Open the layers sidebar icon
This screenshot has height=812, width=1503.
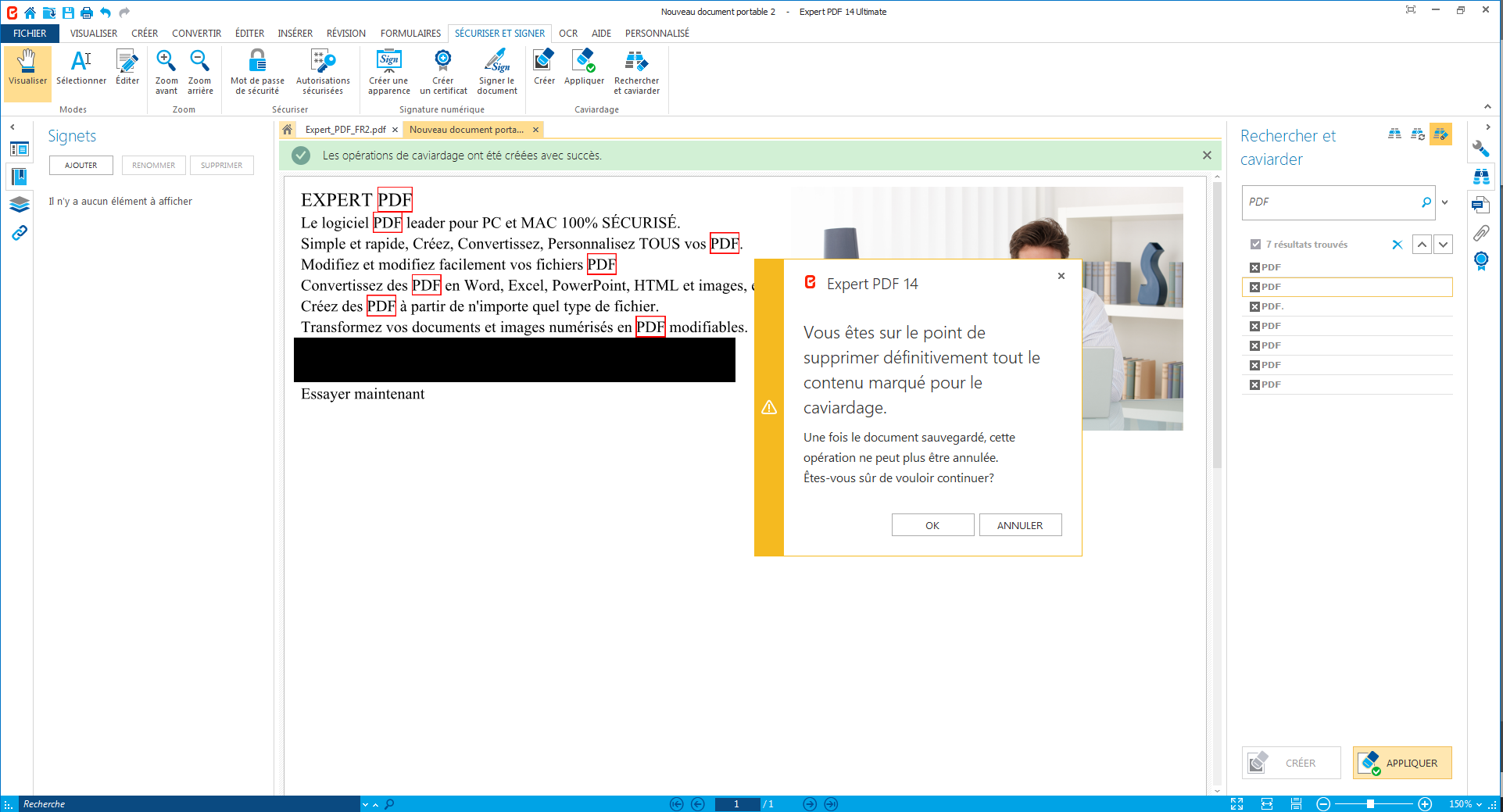pyautogui.click(x=20, y=205)
